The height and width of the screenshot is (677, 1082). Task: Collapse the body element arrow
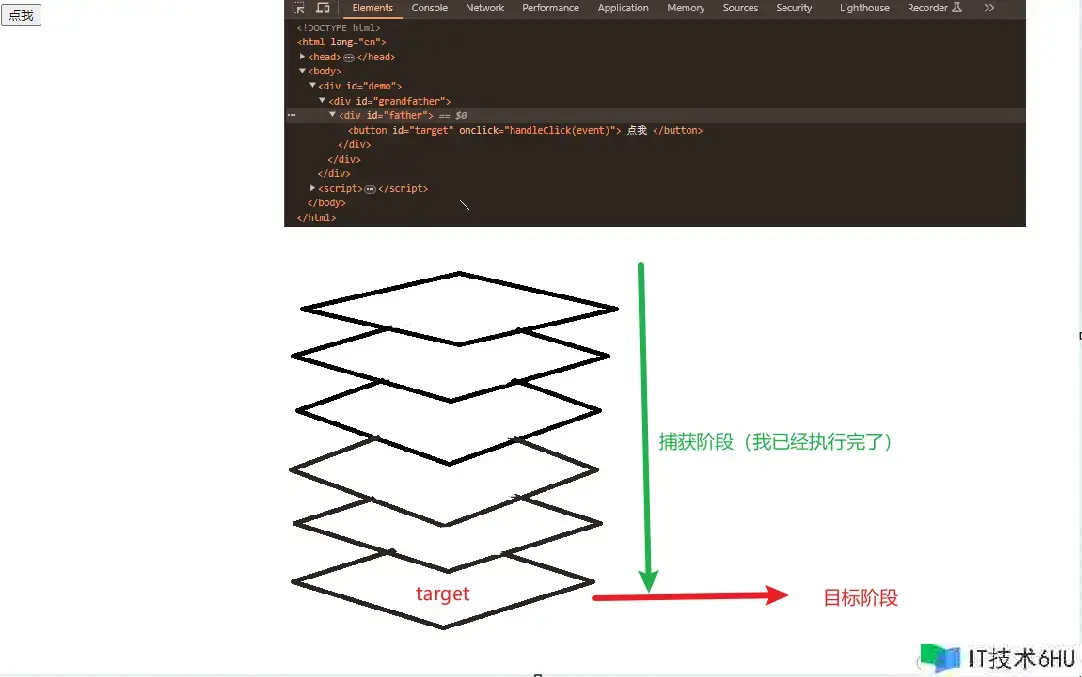click(302, 70)
